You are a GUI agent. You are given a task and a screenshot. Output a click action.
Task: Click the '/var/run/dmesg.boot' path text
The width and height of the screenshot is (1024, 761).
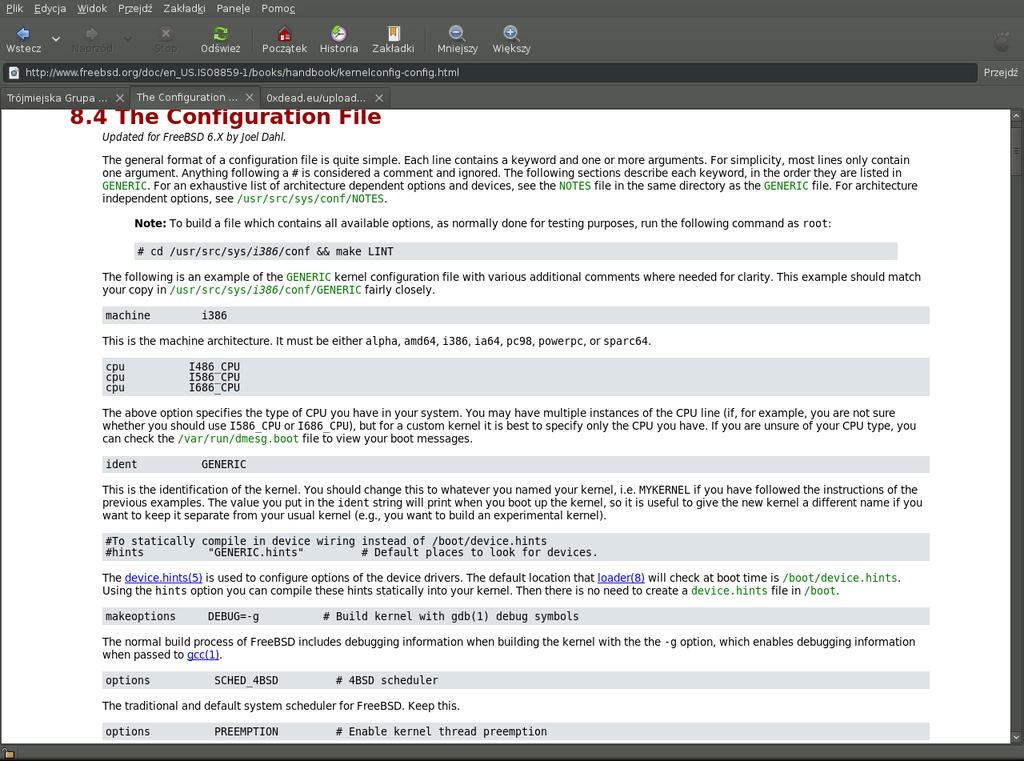(238, 439)
